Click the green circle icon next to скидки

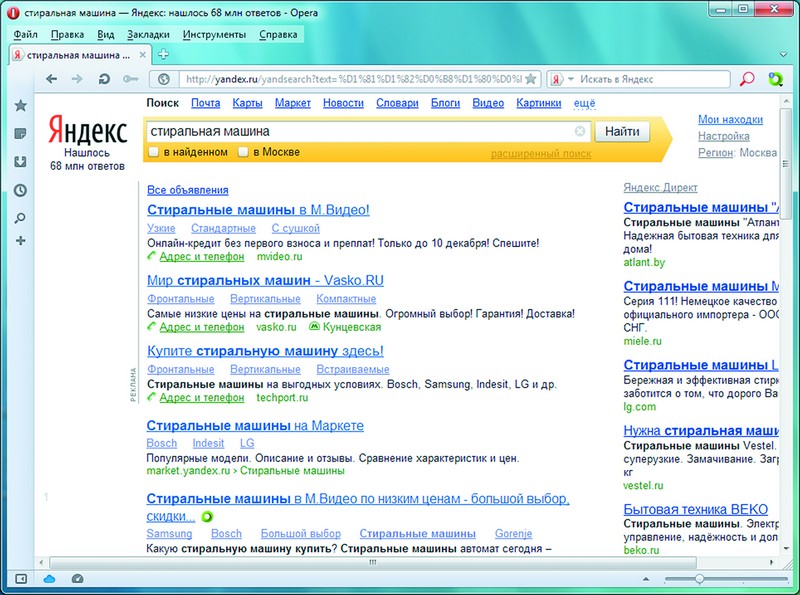coord(207,517)
